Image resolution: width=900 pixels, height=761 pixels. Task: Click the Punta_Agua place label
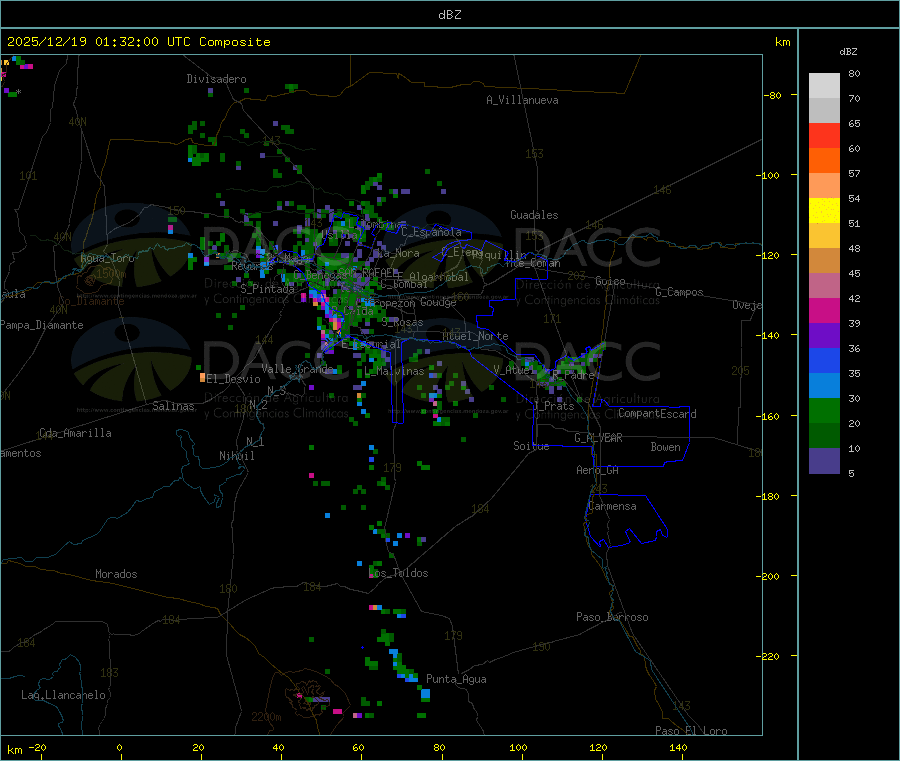point(456,679)
